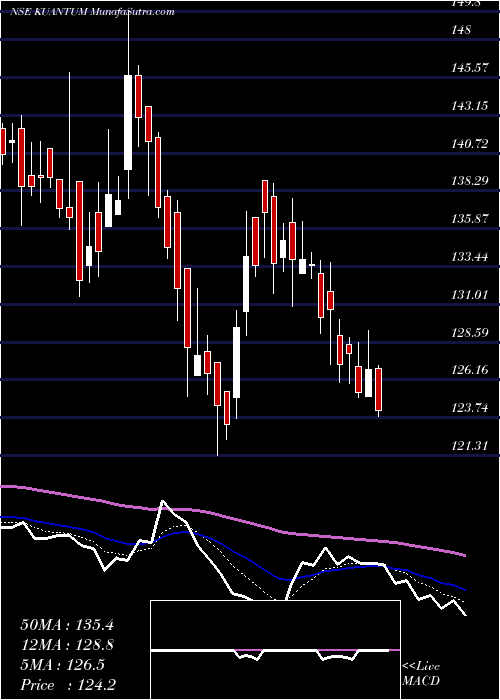The height and width of the screenshot is (700, 500).
Task: Click the 140.72 price axis label
Action: pos(470,144)
